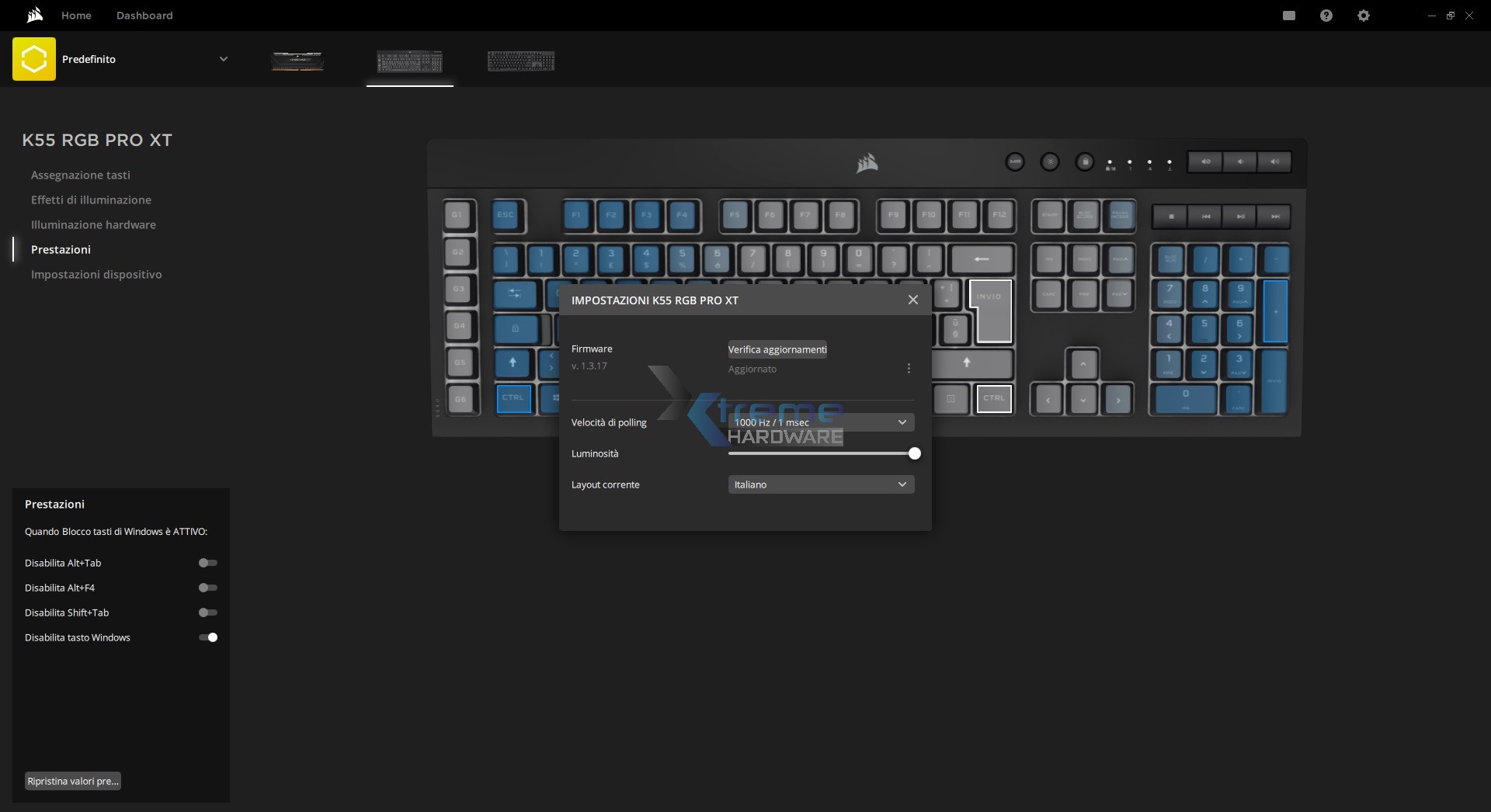The image size is (1491, 812).
Task: Click Verifica aggiornamenti button
Action: click(x=777, y=349)
